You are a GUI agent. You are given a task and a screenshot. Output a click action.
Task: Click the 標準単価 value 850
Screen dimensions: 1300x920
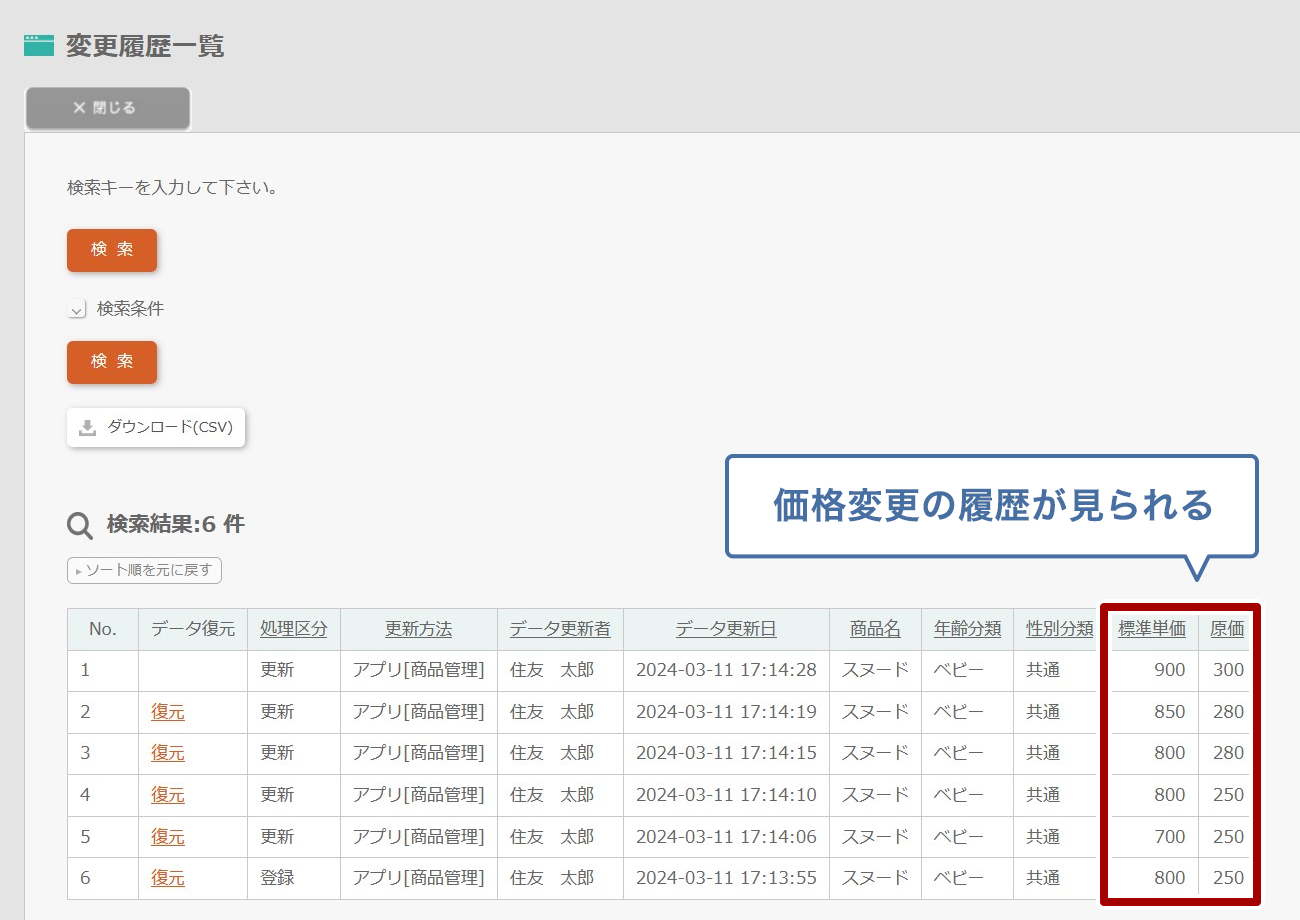(1169, 712)
